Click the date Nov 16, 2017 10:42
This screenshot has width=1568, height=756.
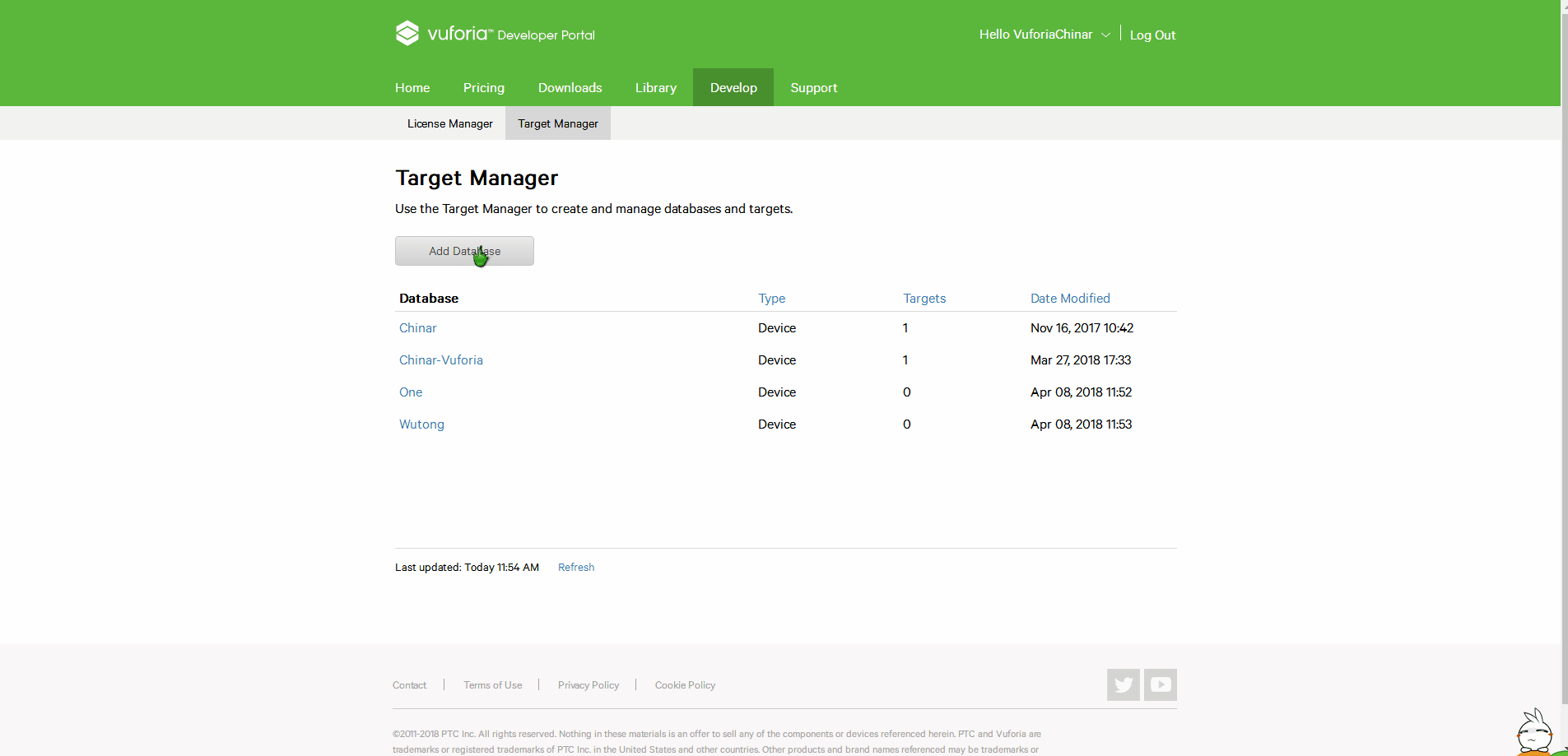(1082, 327)
